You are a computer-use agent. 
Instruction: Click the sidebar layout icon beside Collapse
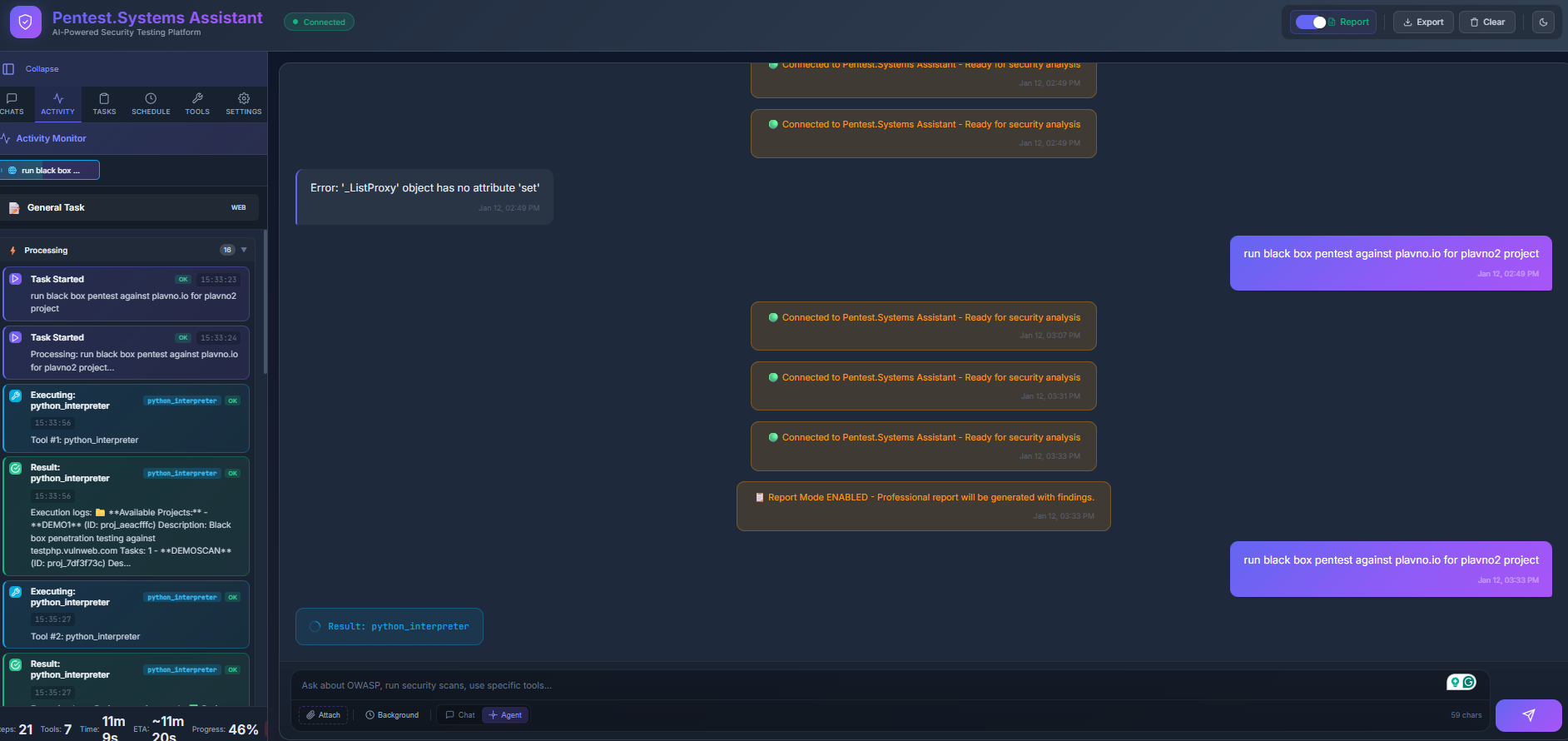click(x=8, y=69)
